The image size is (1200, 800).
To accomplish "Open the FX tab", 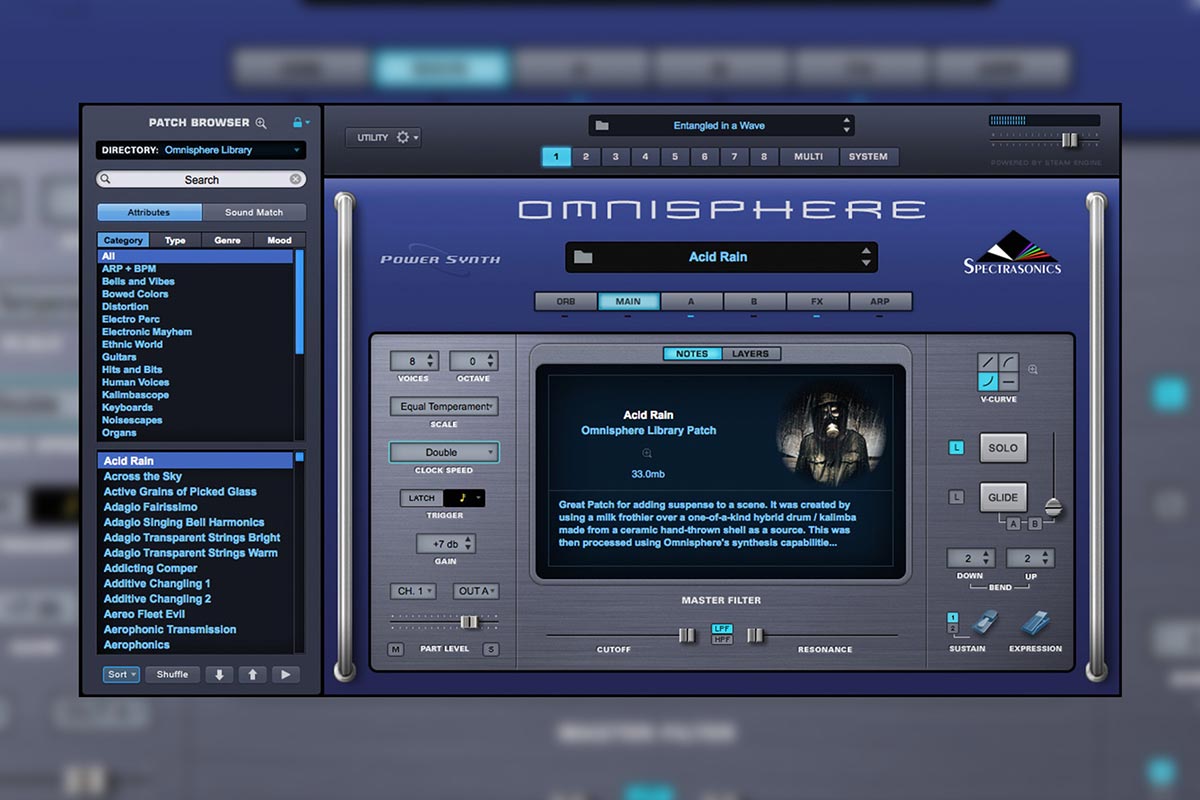I will point(817,301).
